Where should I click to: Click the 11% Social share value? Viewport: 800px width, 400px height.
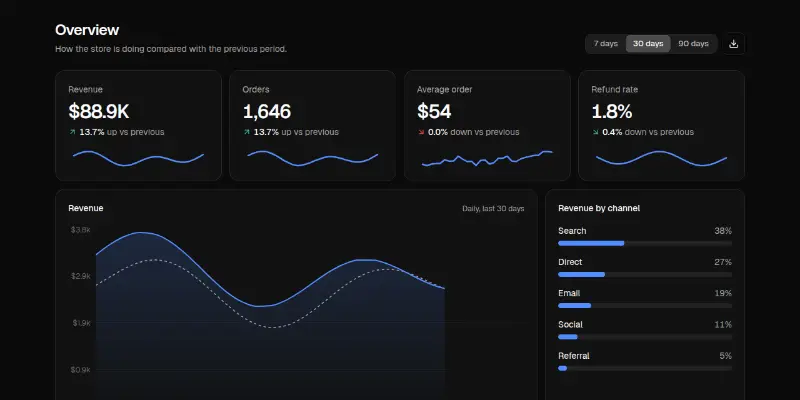click(x=723, y=324)
